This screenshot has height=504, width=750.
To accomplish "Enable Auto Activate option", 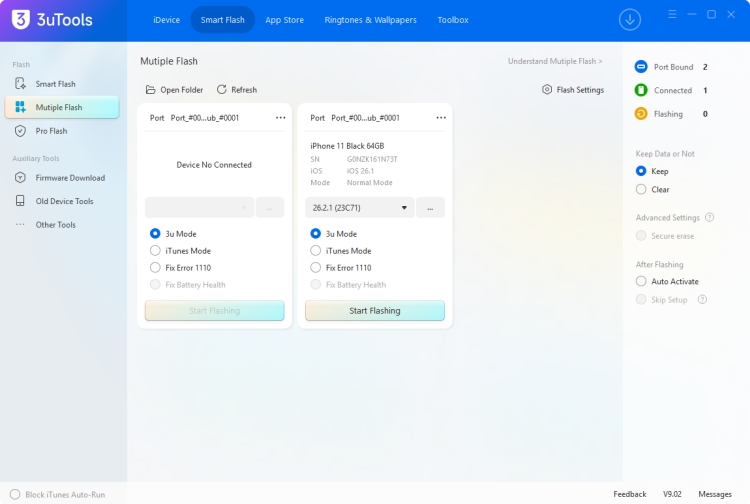I will pyautogui.click(x=641, y=282).
